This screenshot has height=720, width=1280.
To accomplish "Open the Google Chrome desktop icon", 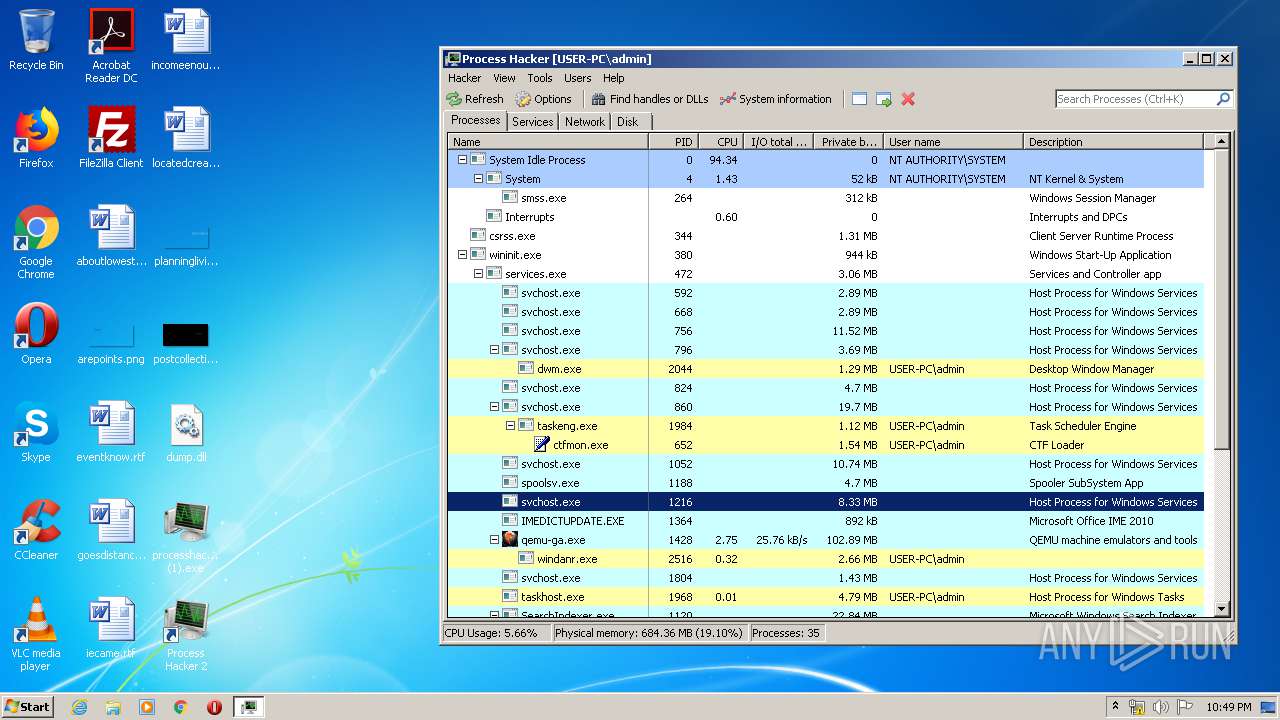I will (36, 242).
